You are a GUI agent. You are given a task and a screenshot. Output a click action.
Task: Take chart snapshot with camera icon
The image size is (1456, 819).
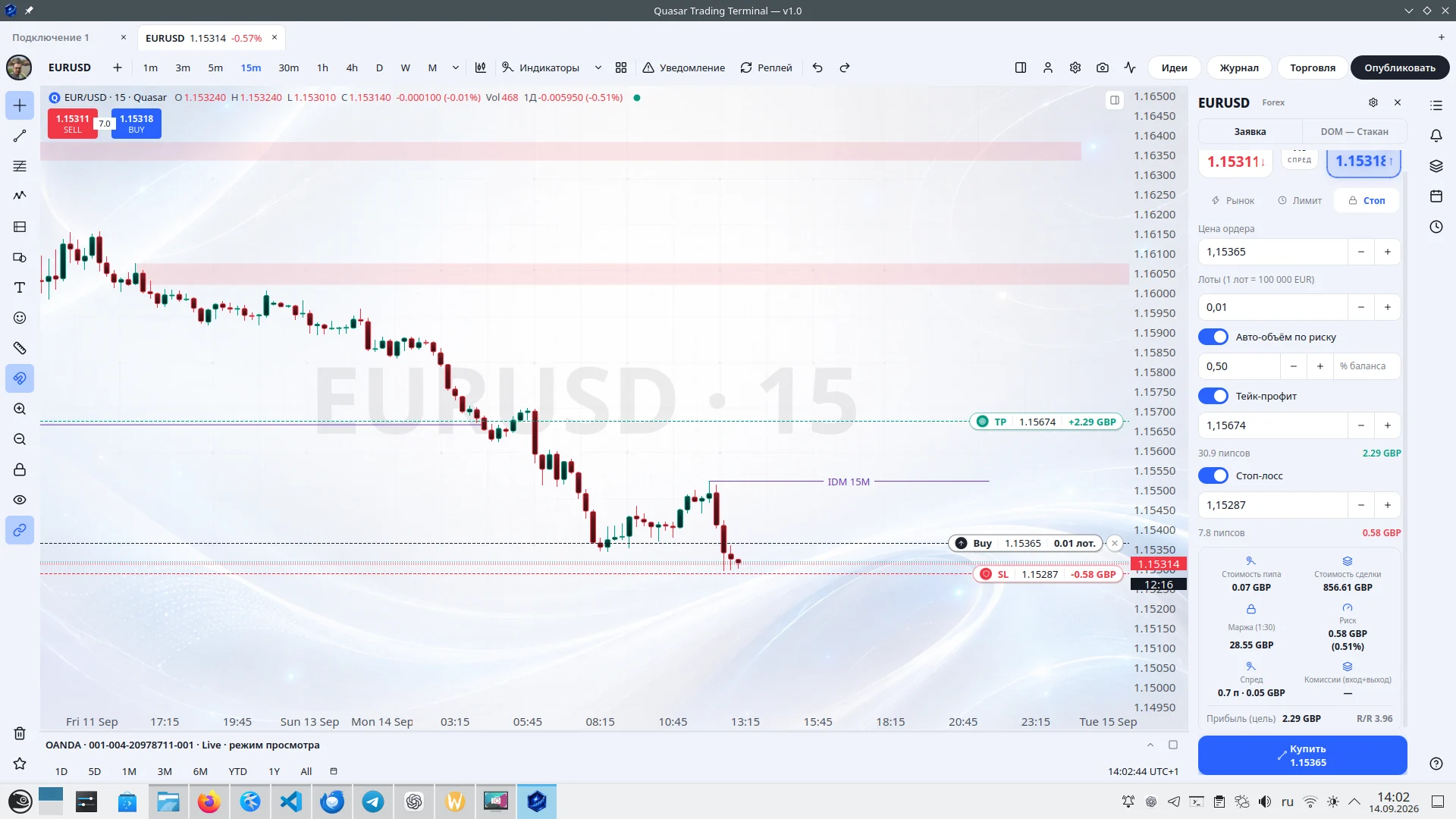pyautogui.click(x=1103, y=67)
